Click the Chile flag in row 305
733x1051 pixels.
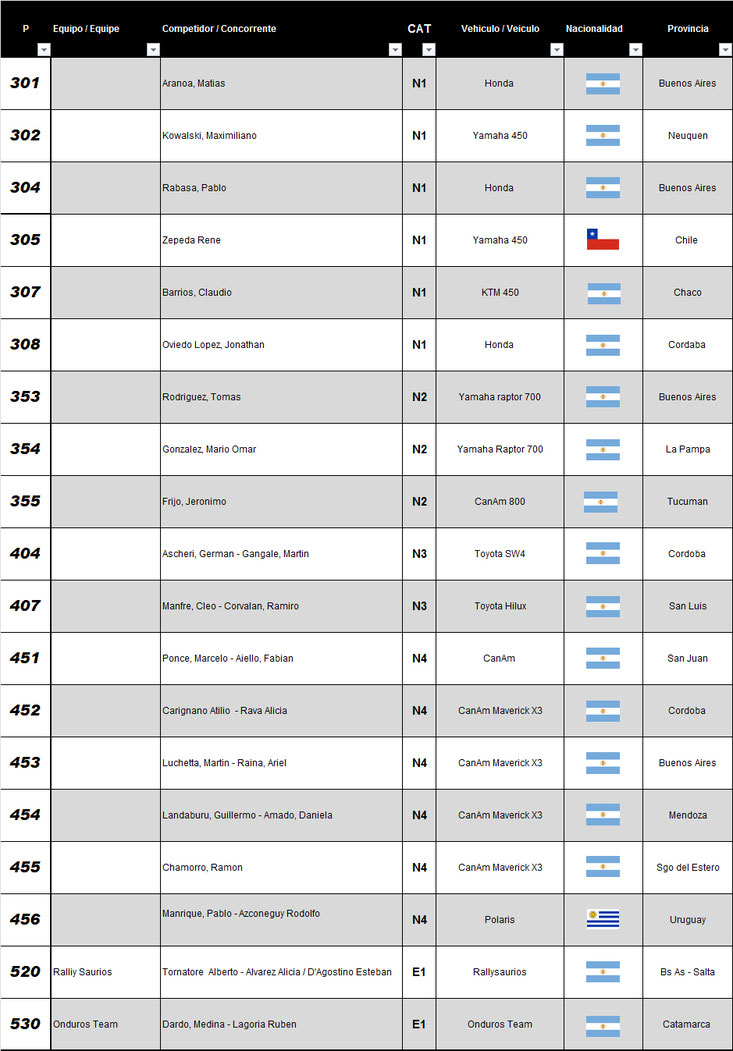coord(602,240)
